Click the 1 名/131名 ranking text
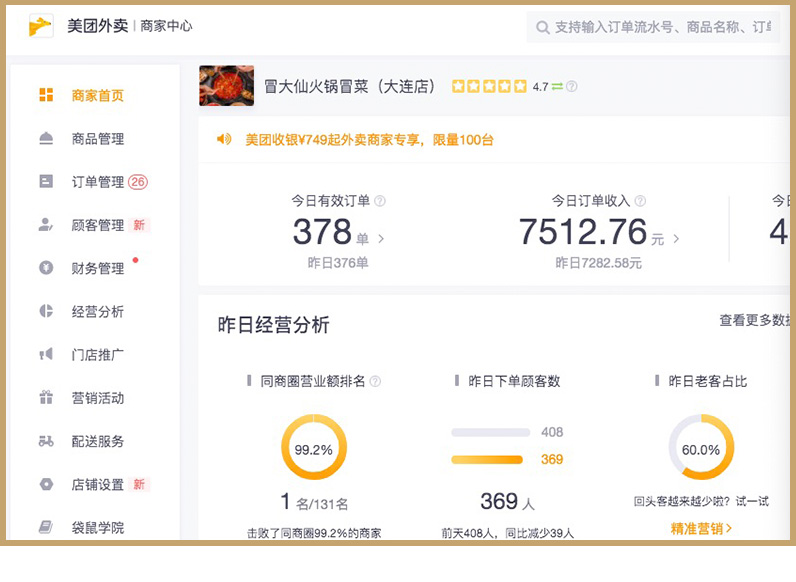Image resolution: width=796 pixels, height=582 pixels. point(314,502)
